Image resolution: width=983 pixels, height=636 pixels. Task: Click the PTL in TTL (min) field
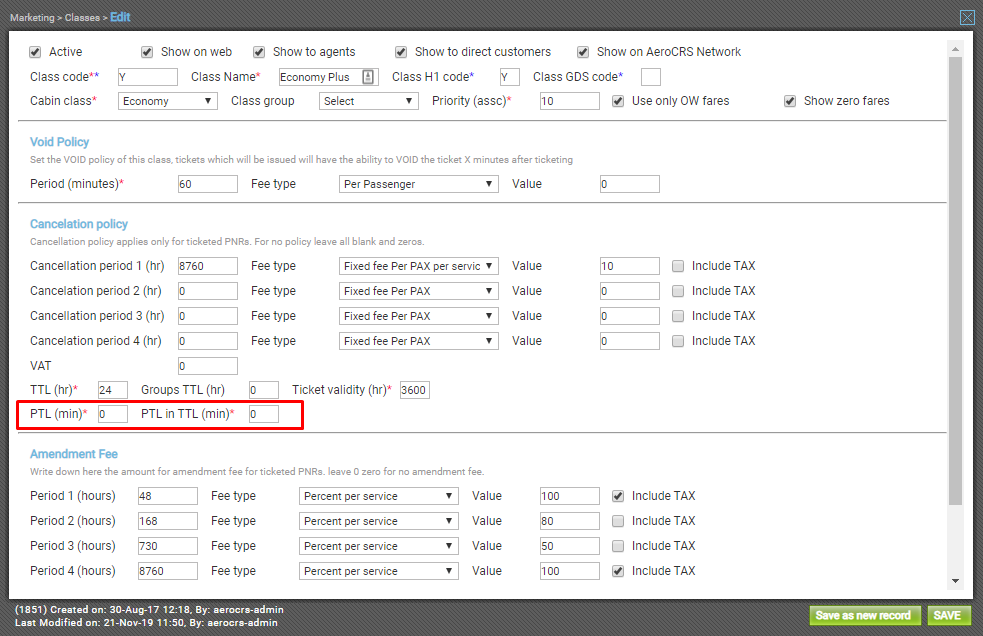click(263, 414)
